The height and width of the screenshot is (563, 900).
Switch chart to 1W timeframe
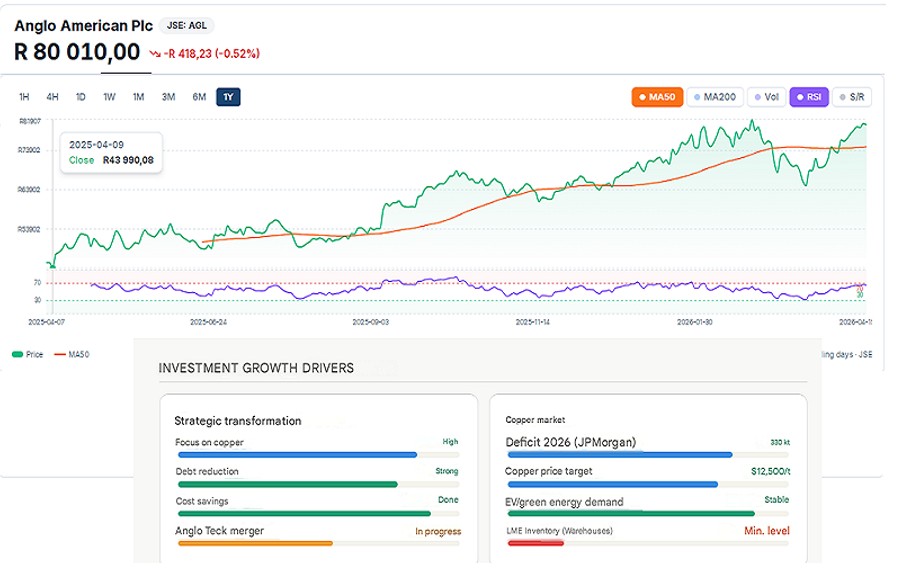click(x=110, y=97)
